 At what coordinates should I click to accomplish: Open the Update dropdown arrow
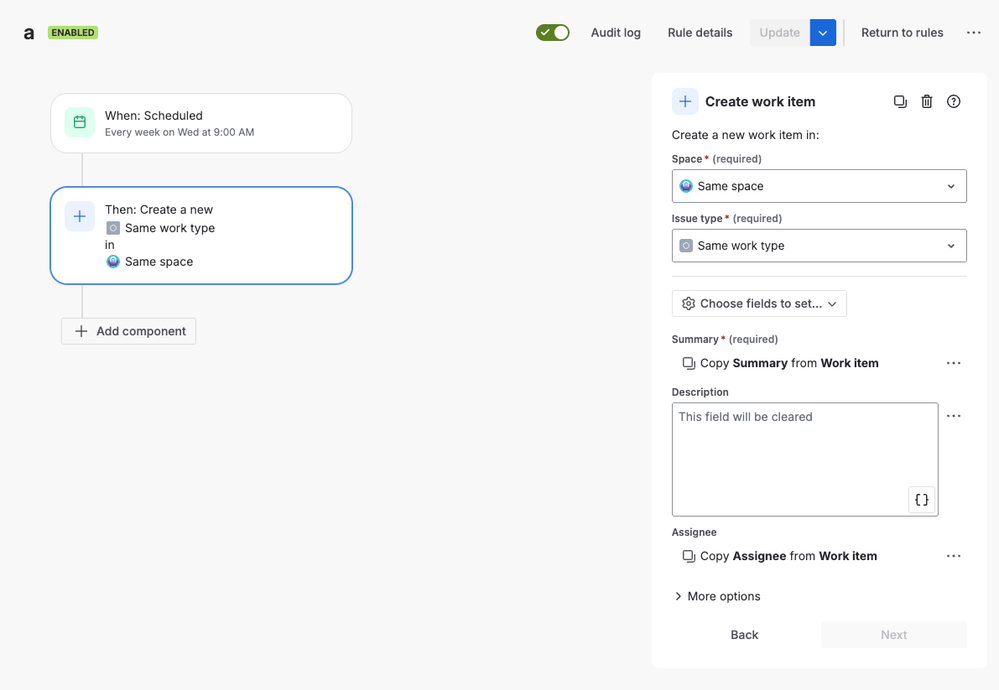coord(823,32)
